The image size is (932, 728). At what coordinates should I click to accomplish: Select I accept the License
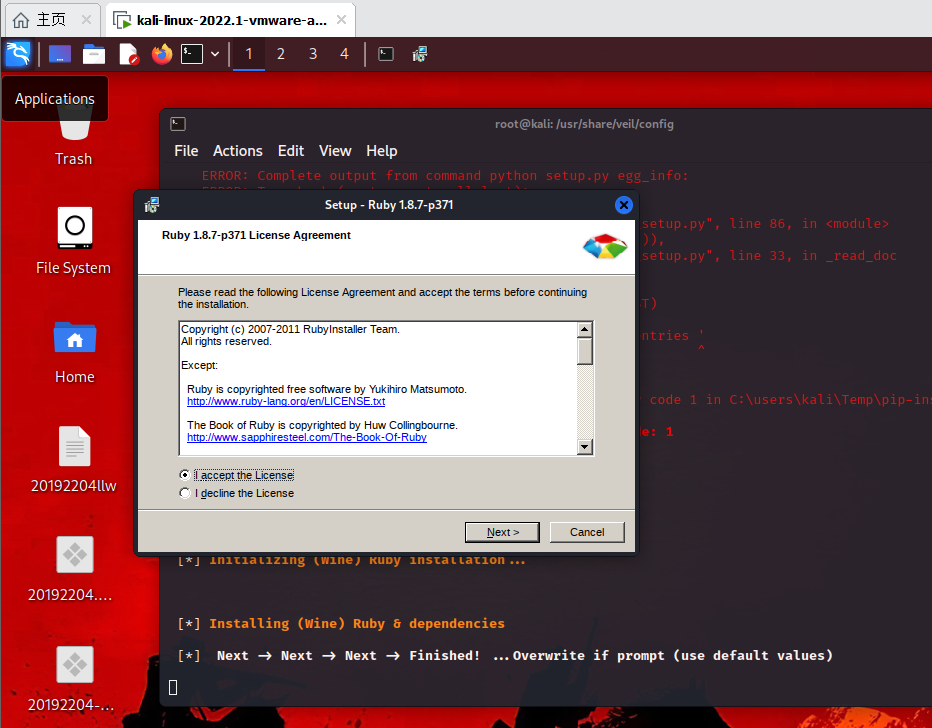click(237, 475)
